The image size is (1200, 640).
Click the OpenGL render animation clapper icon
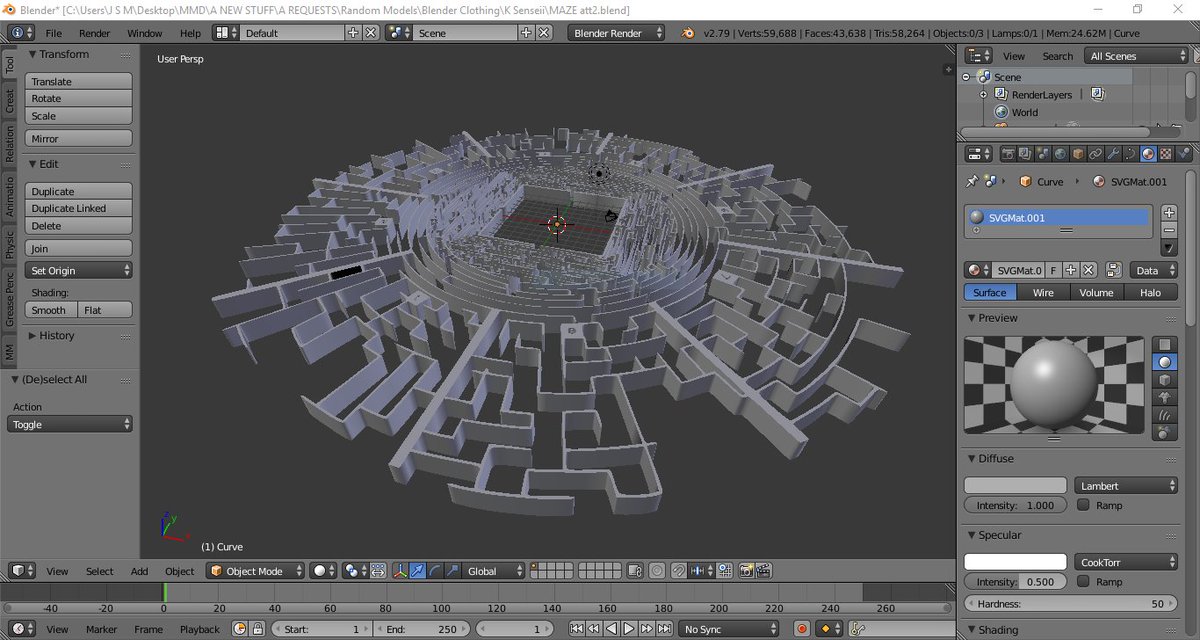point(764,571)
